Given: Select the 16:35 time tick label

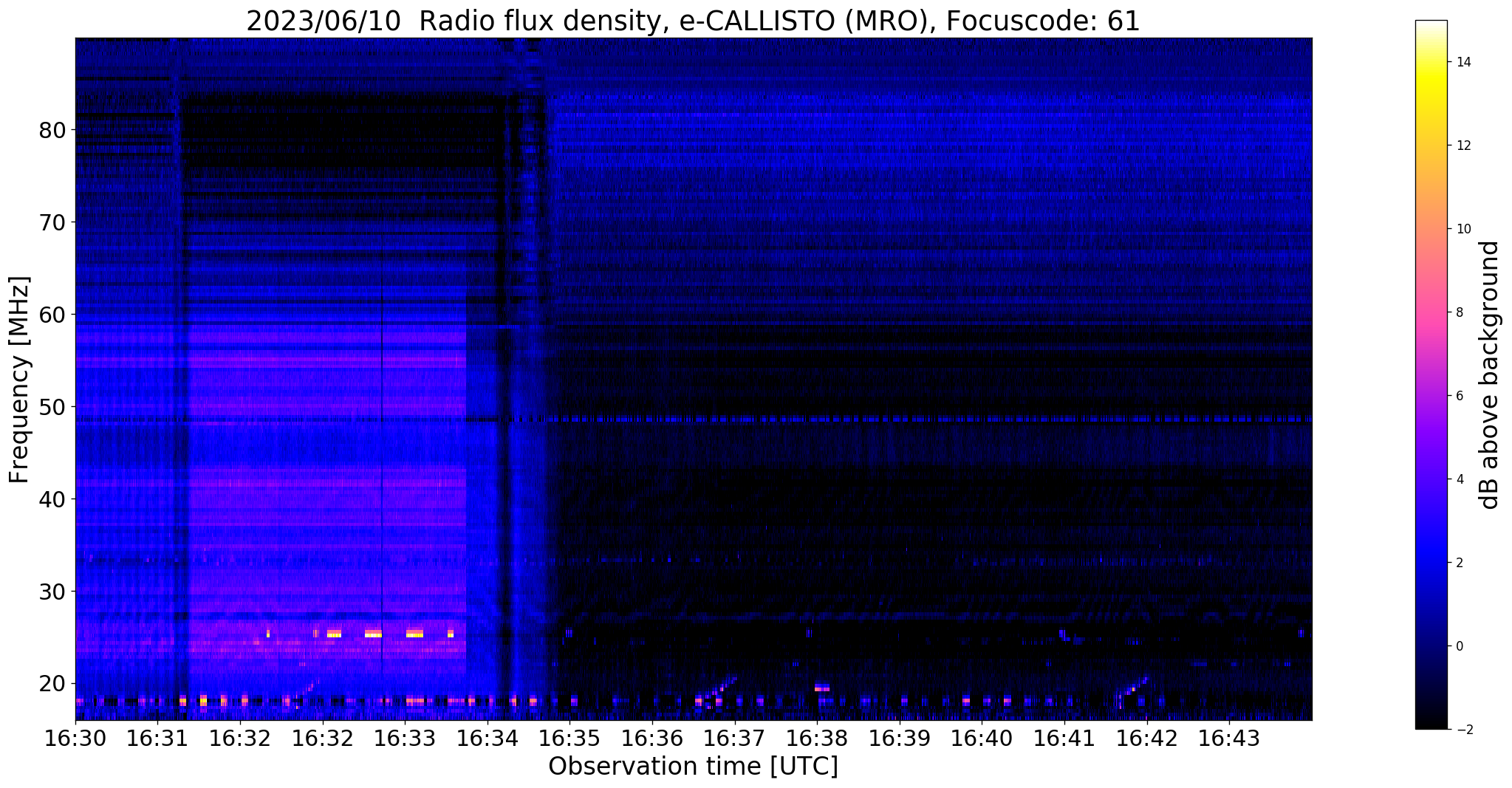Looking at the screenshot, I should click(x=569, y=739).
